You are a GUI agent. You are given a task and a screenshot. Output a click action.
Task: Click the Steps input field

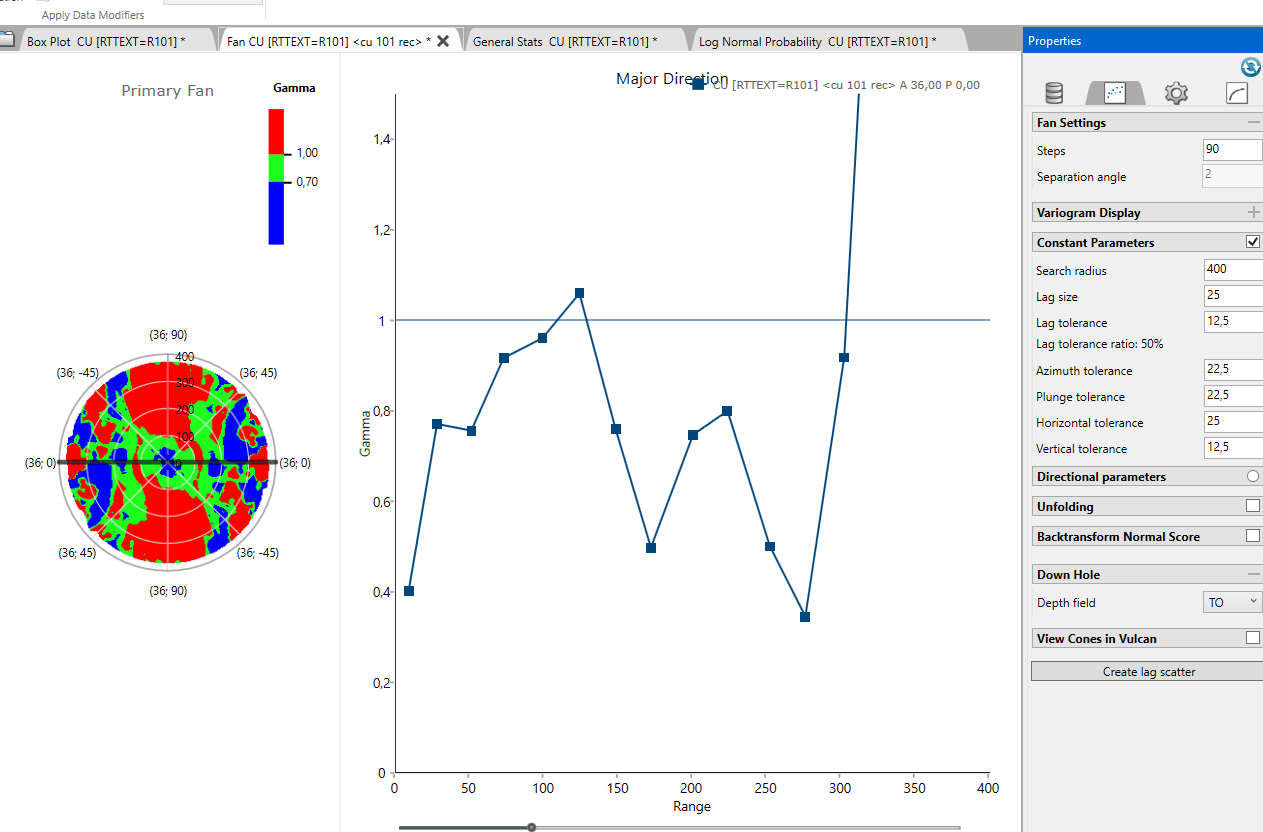tap(1232, 150)
